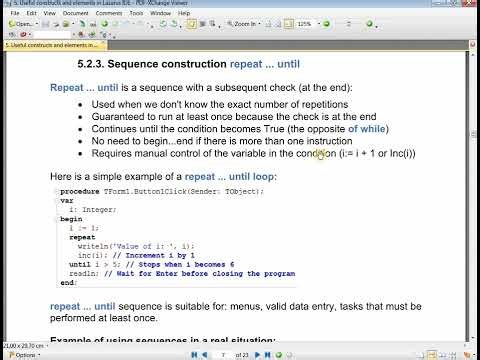This screenshot has height=360, width=480.
Task: Click the grey next view icon in status bar
Action: click(289, 355)
